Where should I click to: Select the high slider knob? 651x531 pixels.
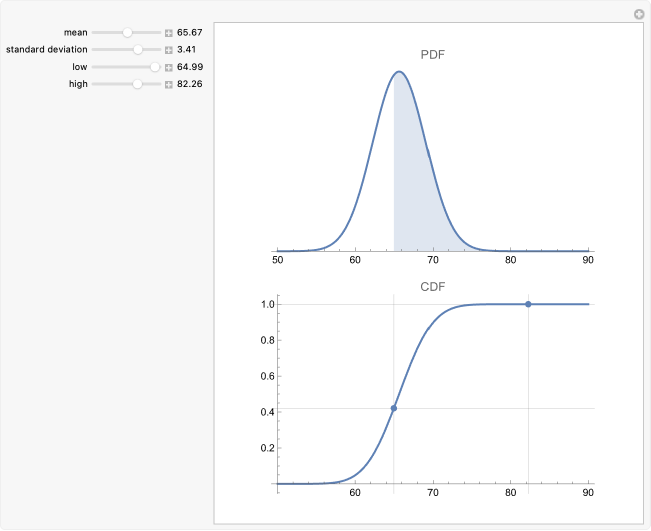pos(138,84)
